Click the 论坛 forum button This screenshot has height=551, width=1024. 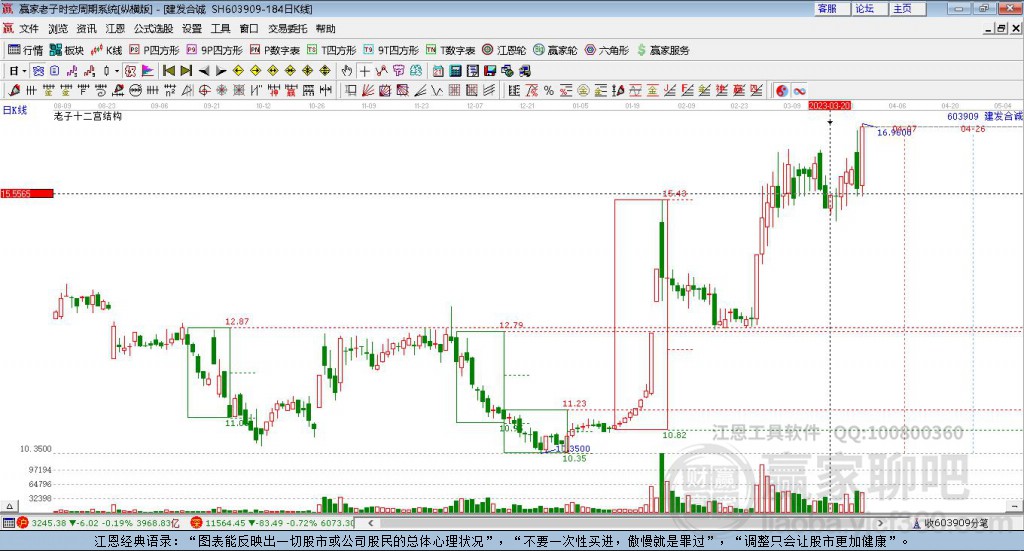coord(865,8)
